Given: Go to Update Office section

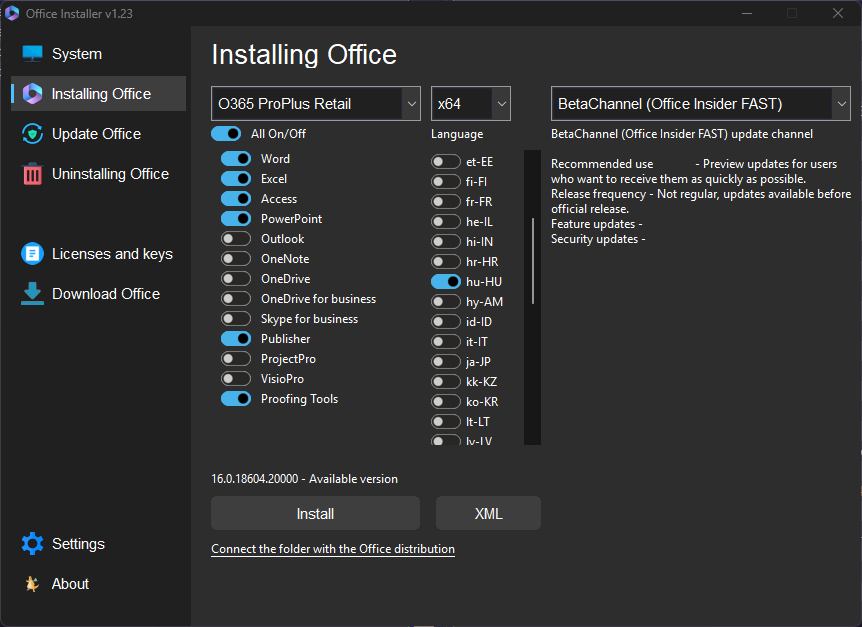Looking at the screenshot, I should coord(96,134).
